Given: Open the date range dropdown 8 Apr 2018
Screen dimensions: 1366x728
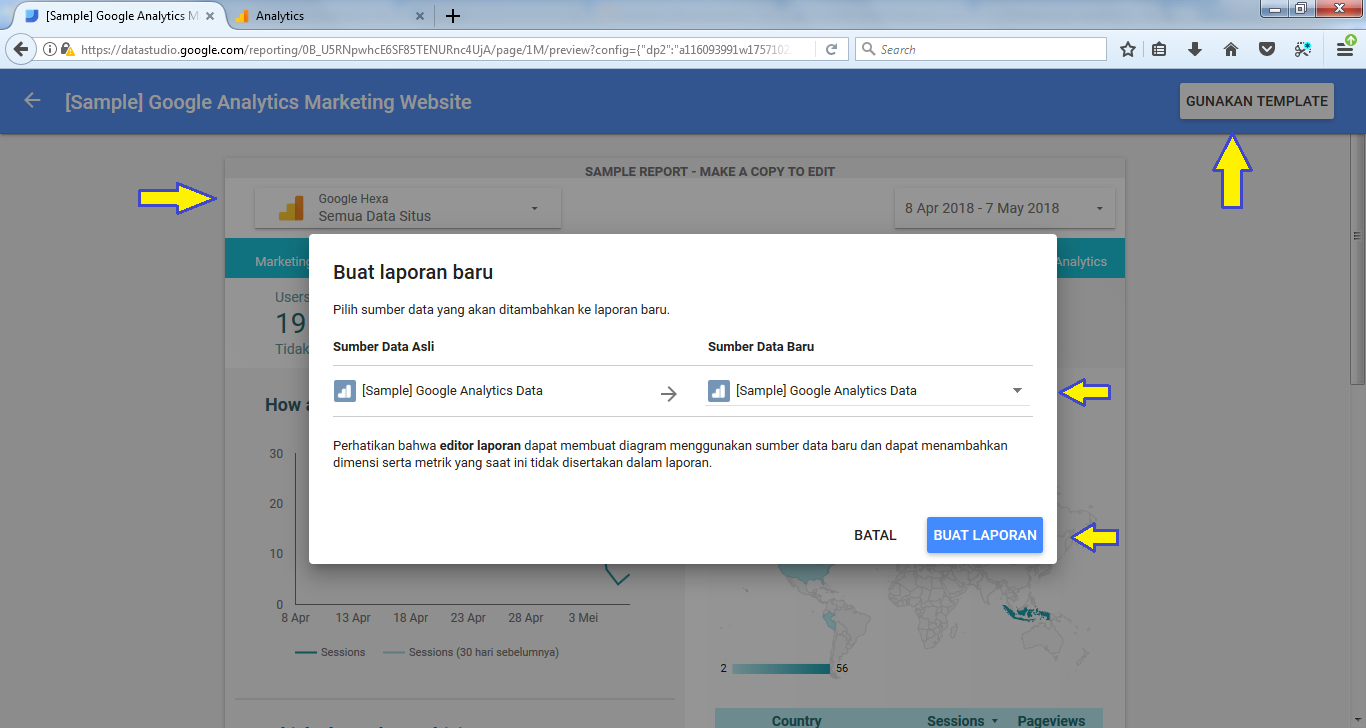Looking at the screenshot, I should [x=1004, y=208].
